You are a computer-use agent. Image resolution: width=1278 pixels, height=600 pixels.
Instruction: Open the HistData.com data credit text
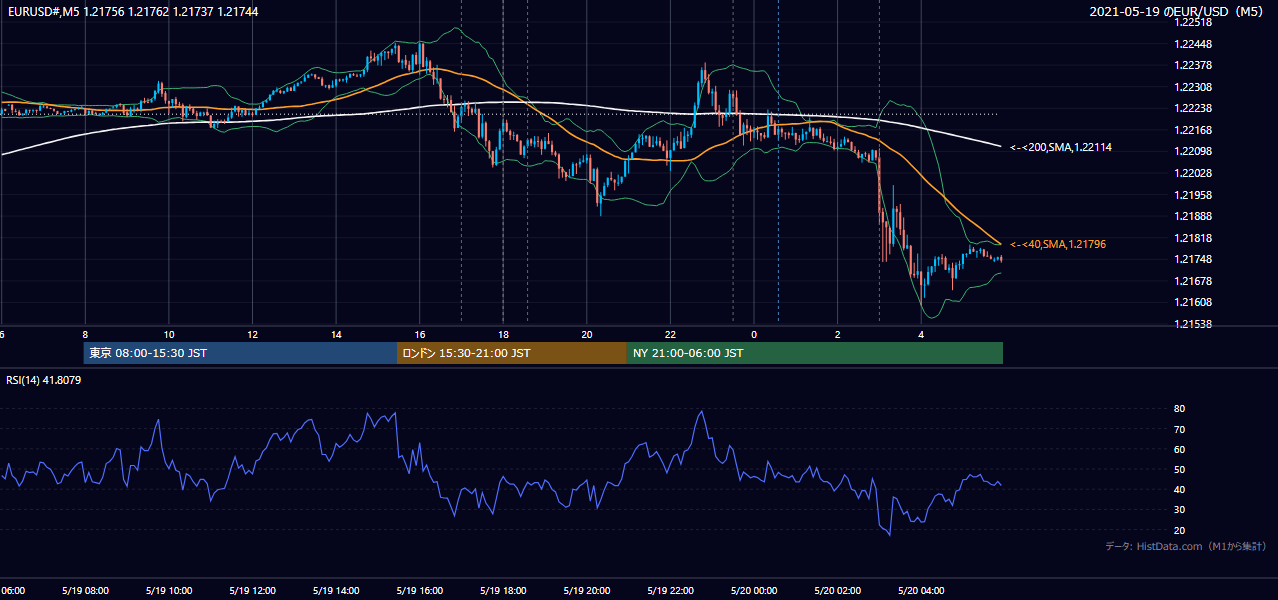[x=1186, y=546]
